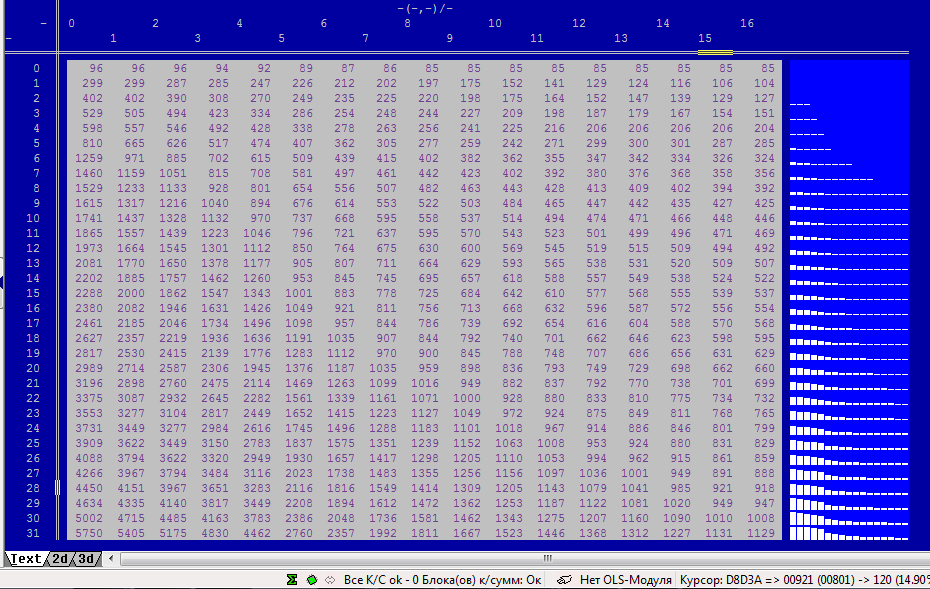Click the bar graph preview for row 31

tap(849, 533)
